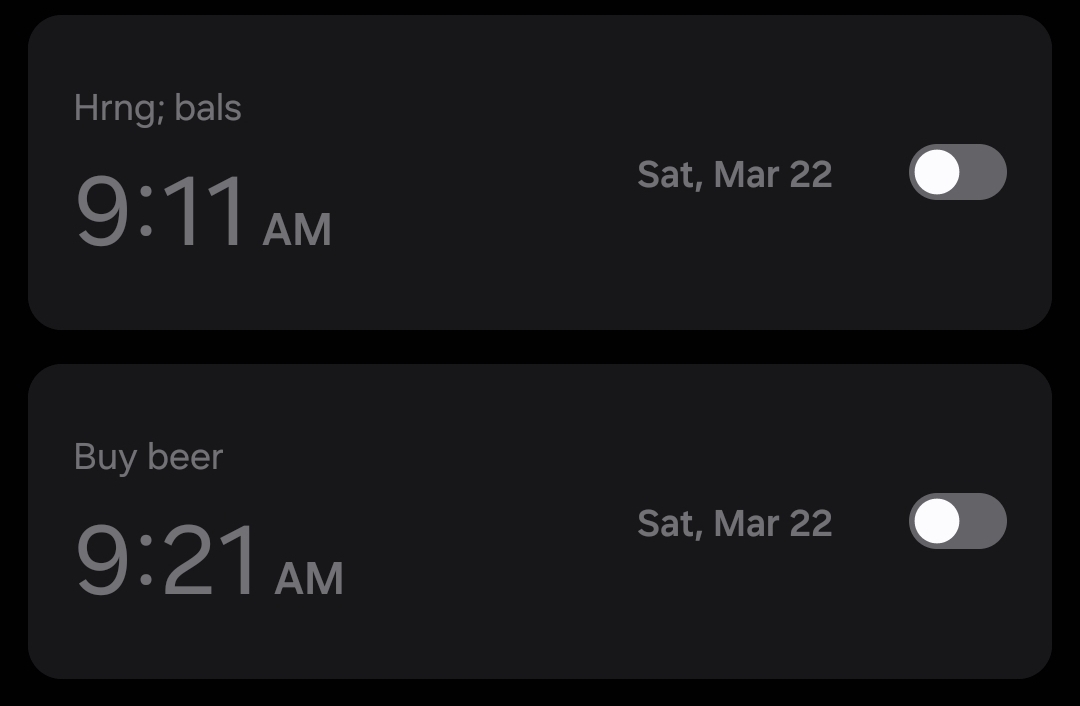
Task: Open the Hrng; bals alarm label
Action: 158,108
